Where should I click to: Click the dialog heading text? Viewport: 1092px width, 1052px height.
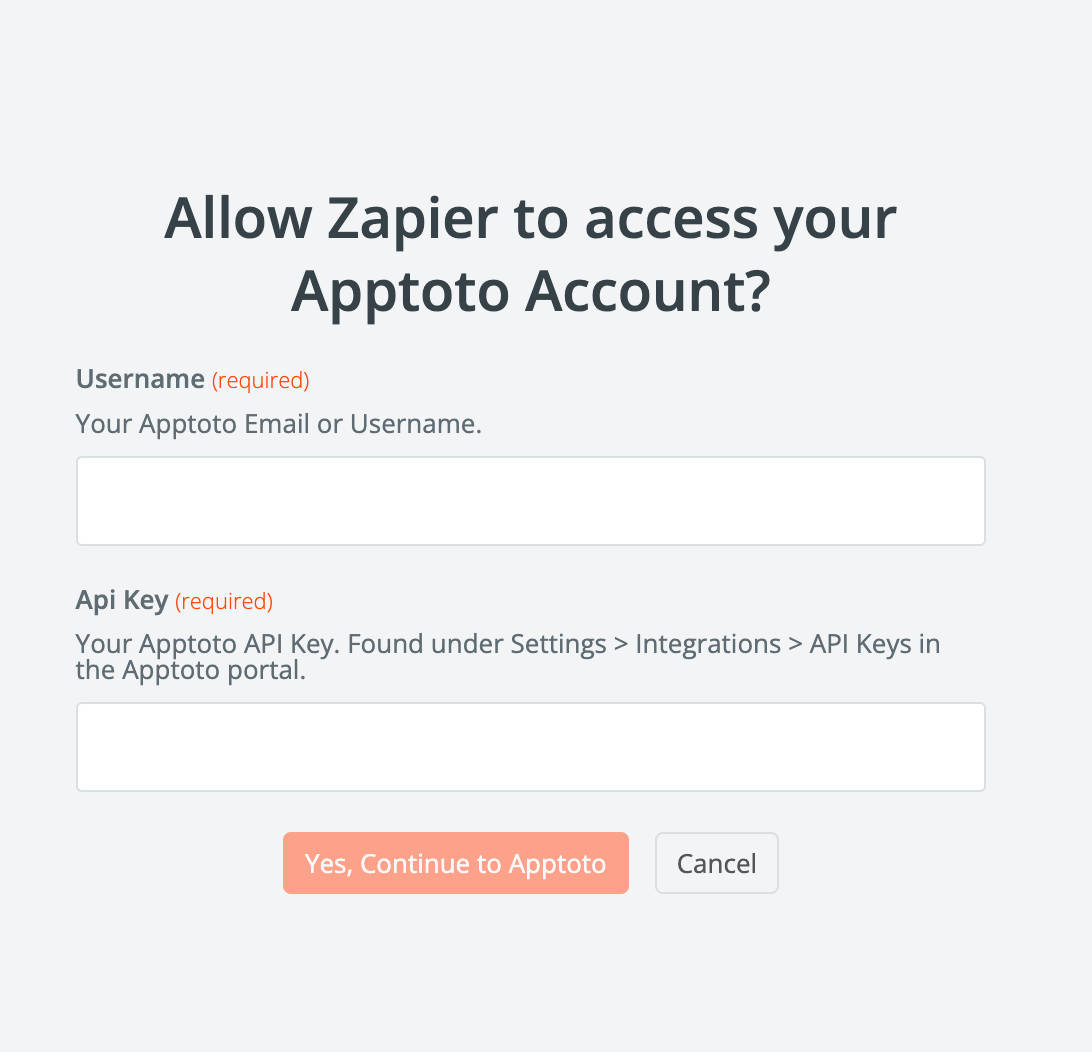tap(530, 255)
